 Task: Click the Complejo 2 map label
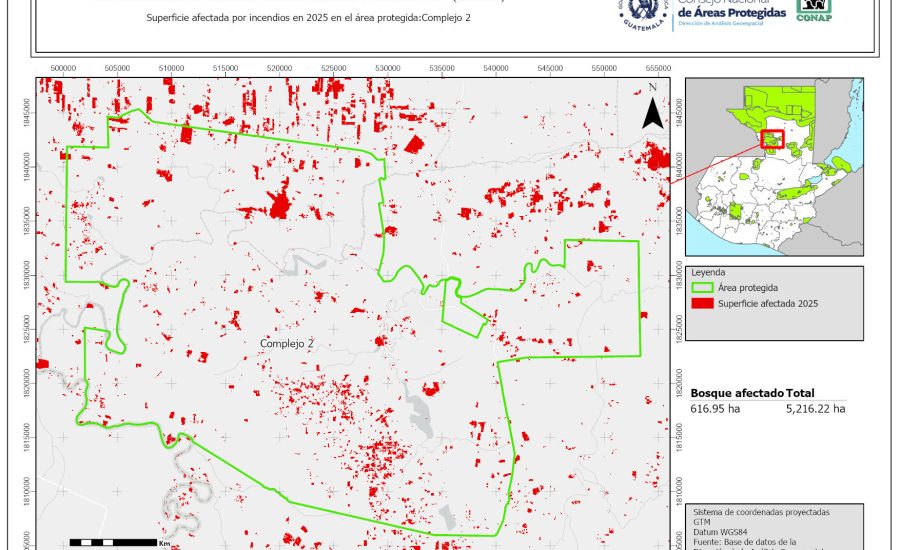pyautogui.click(x=286, y=343)
